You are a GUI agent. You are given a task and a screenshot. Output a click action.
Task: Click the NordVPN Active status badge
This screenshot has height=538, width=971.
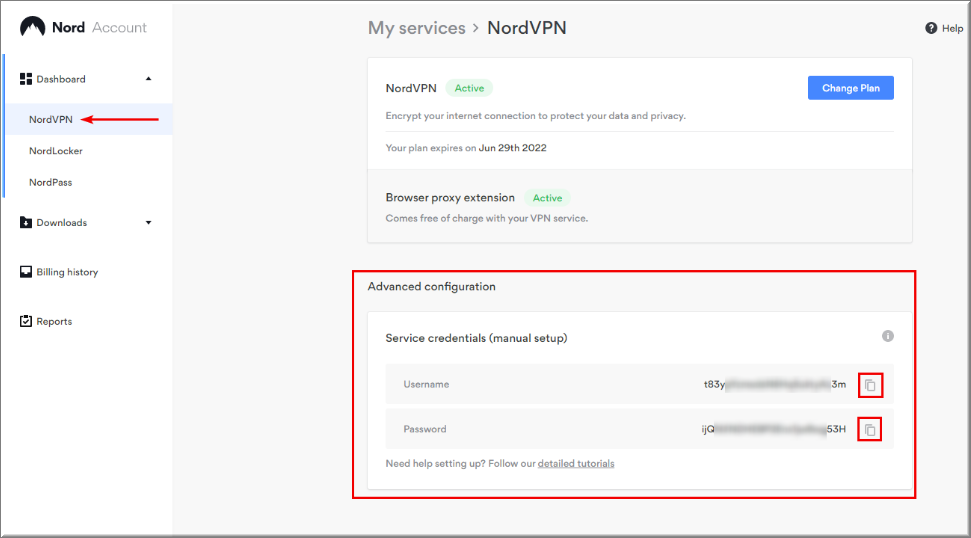tap(469, 89)
